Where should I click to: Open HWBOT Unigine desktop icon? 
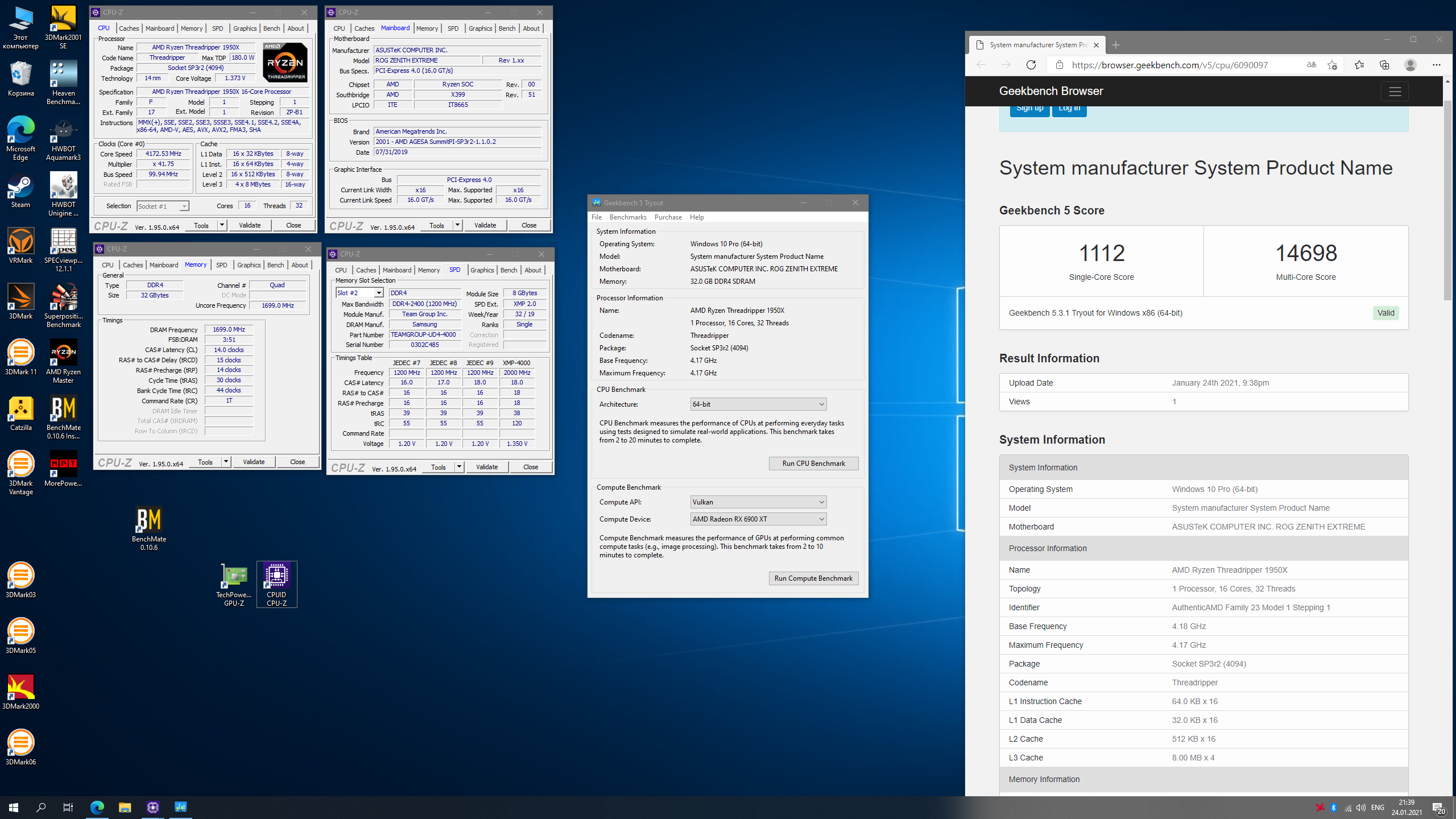tap(63, 195)
